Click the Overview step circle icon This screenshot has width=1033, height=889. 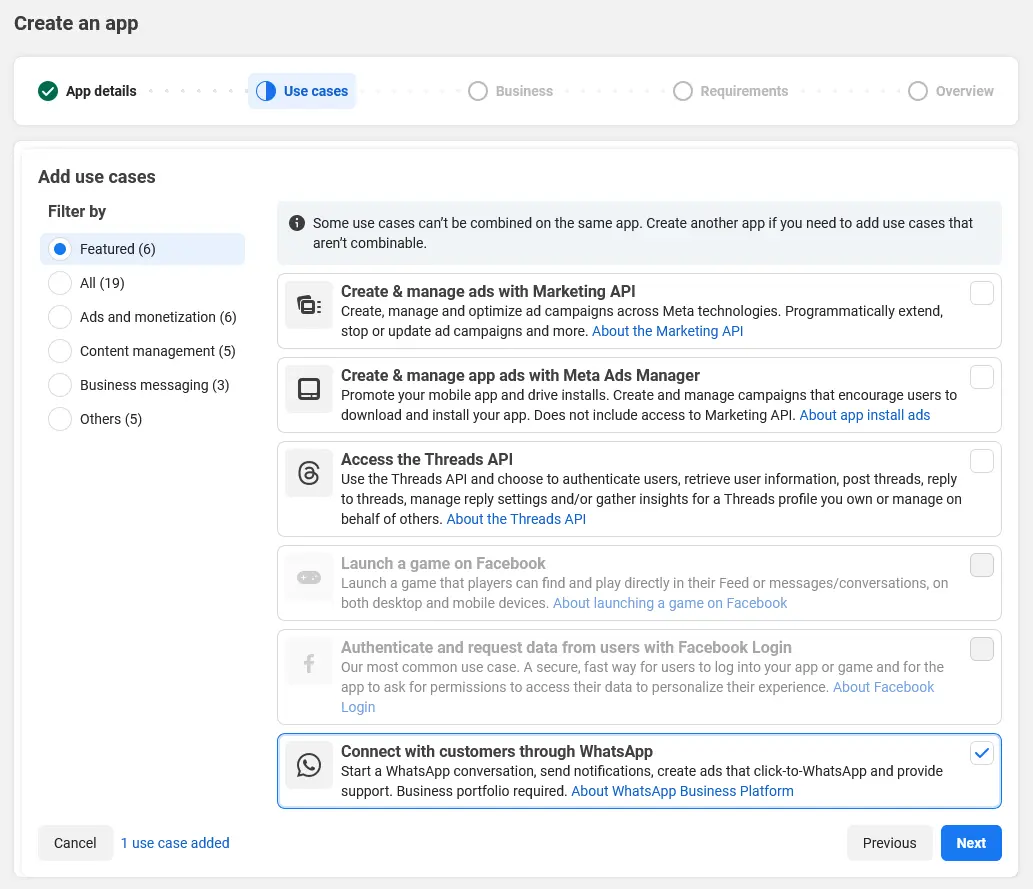click(x=918, y=91)
